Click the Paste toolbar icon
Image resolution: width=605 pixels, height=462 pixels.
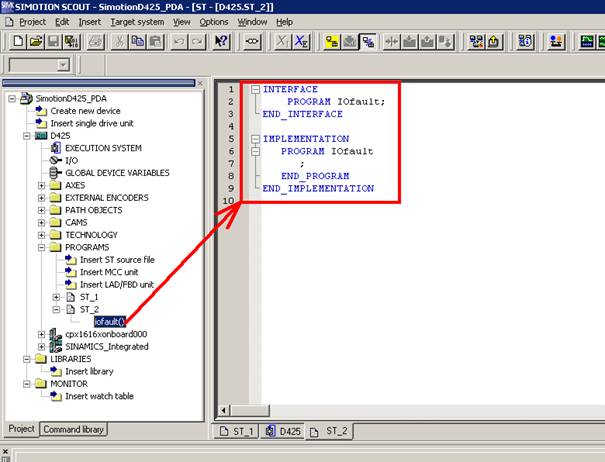pyautogui.click(x=157, y=41)
